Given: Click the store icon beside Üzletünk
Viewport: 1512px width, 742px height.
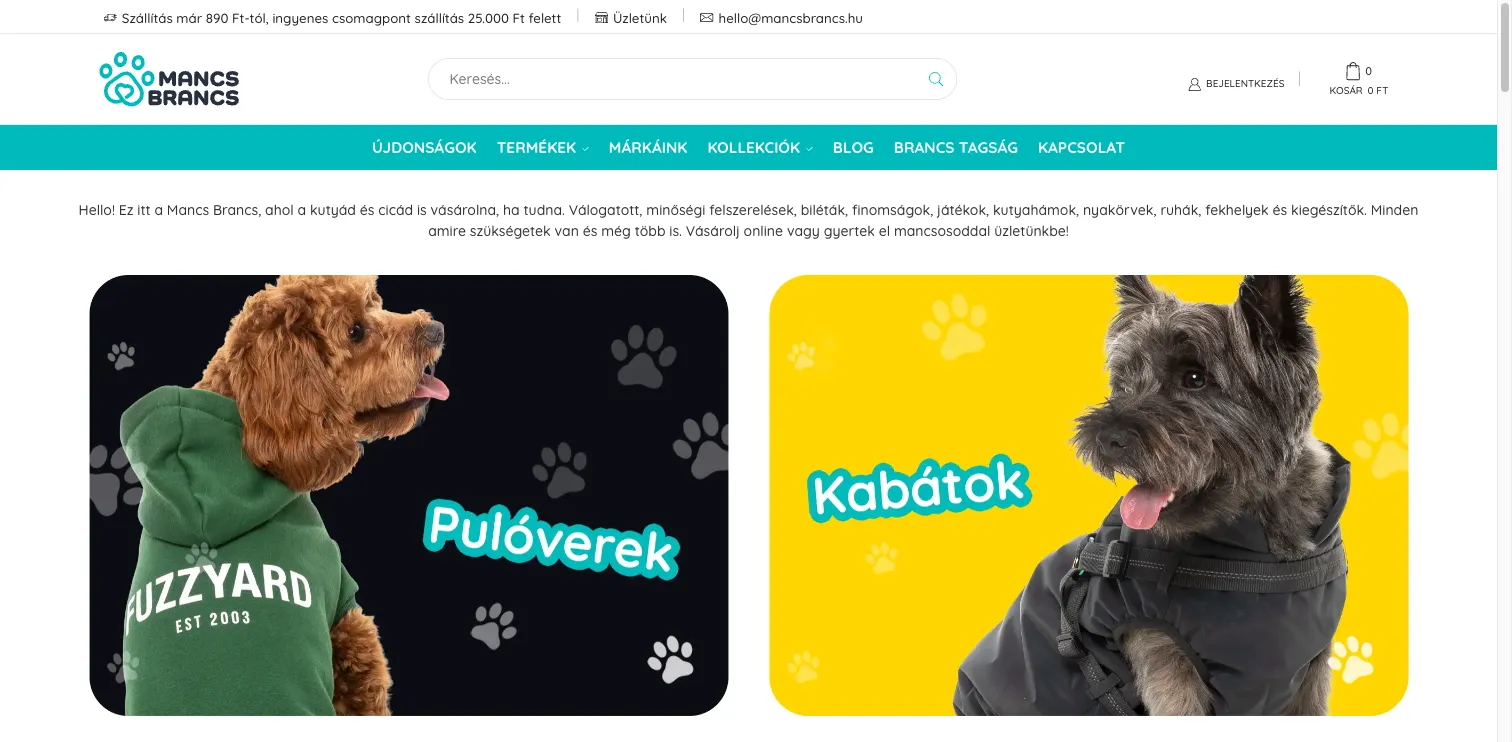Looking at the screenshot, I should [x=601, y=18].
